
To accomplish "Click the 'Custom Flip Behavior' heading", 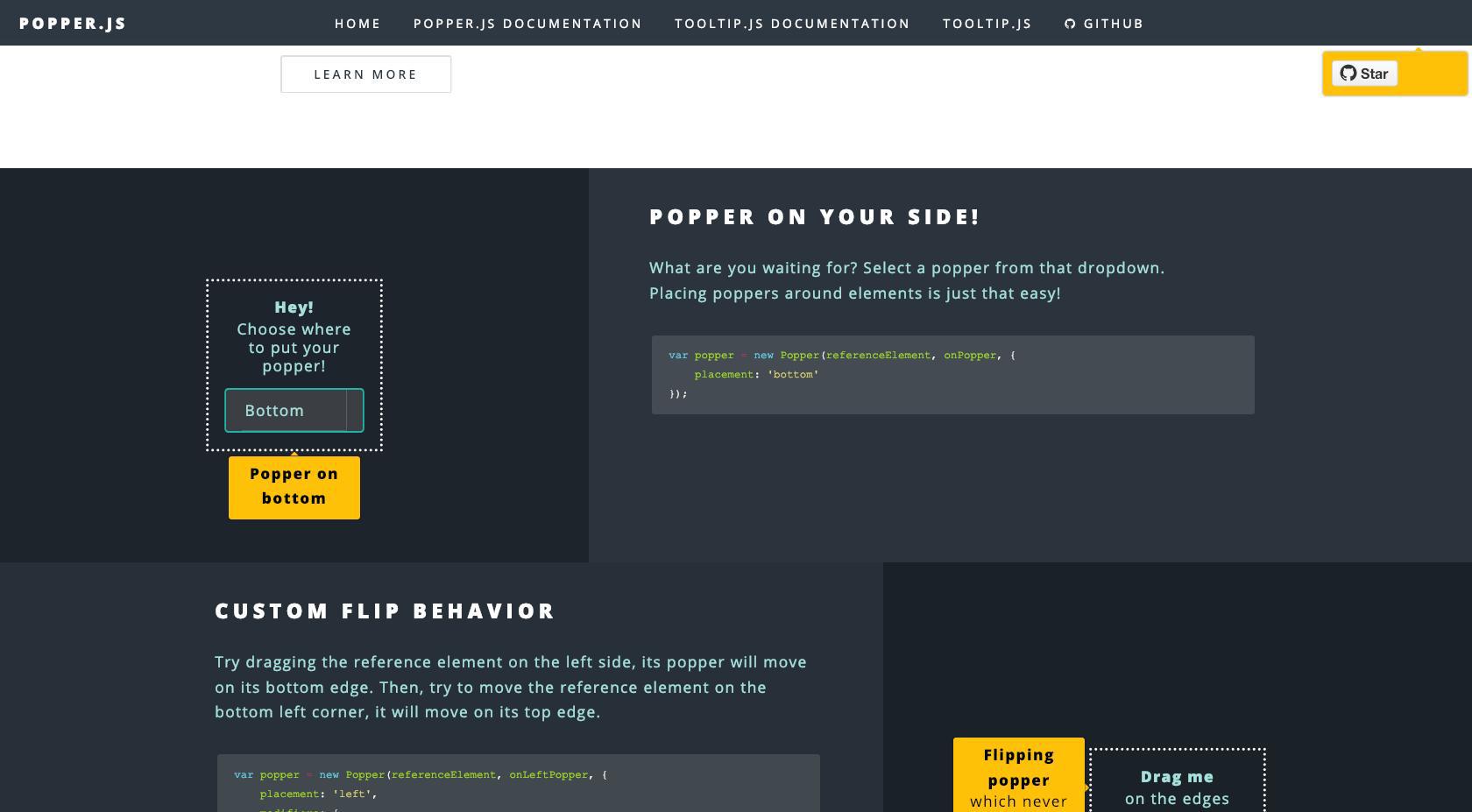I will (x=385, y=611).
